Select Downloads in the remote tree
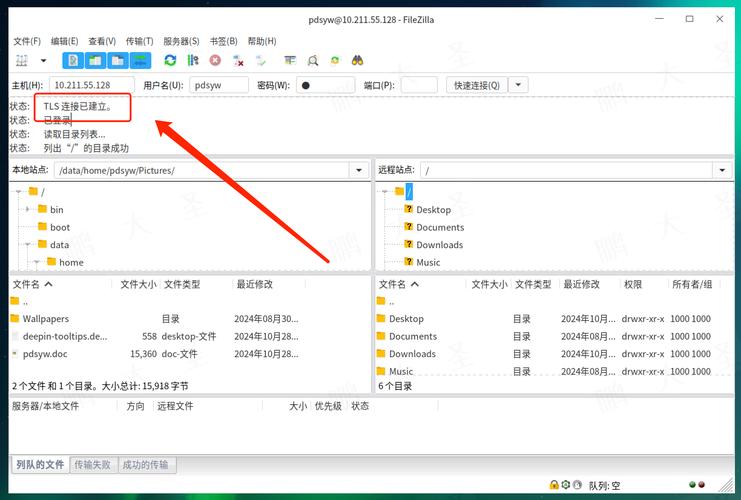 439,244
